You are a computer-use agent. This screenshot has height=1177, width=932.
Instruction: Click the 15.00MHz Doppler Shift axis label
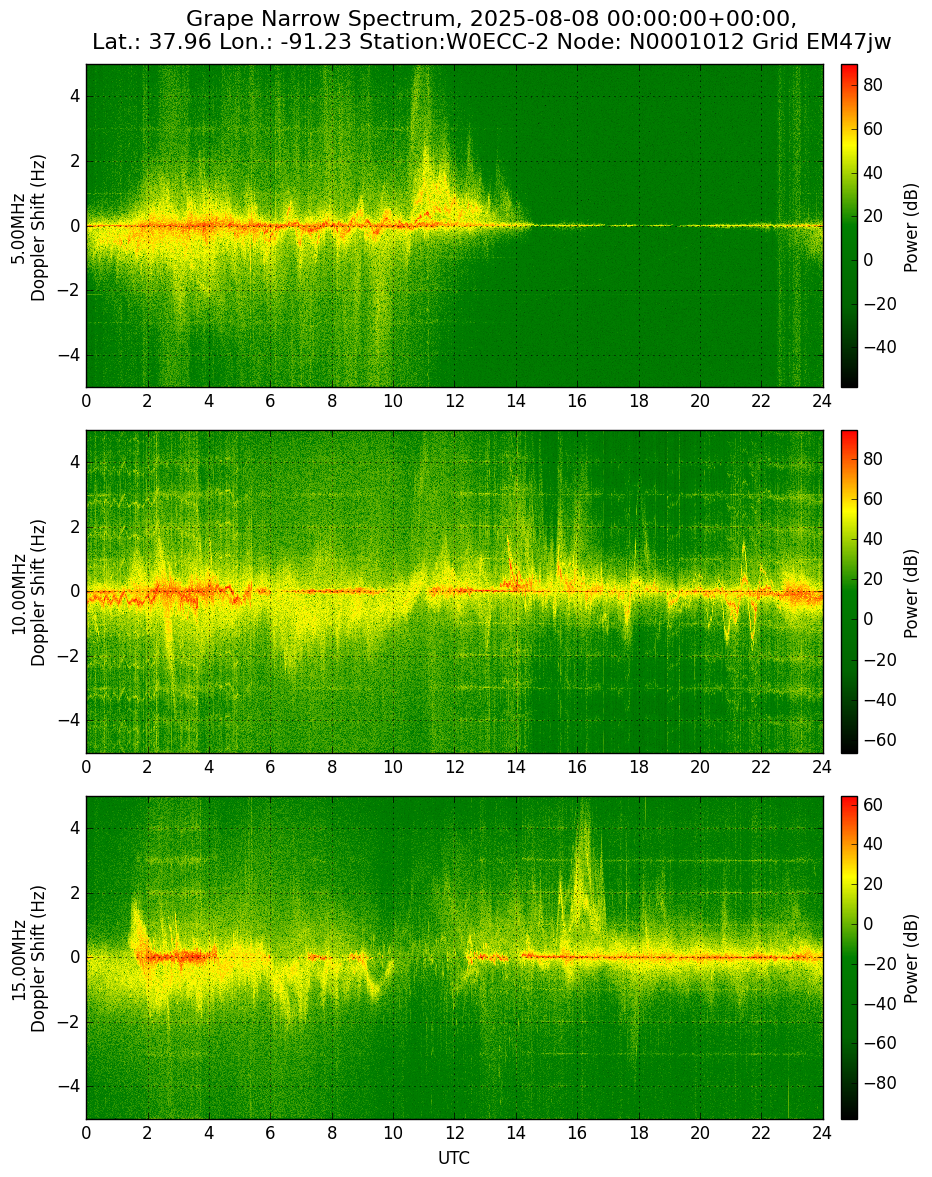tap(28, 958)
